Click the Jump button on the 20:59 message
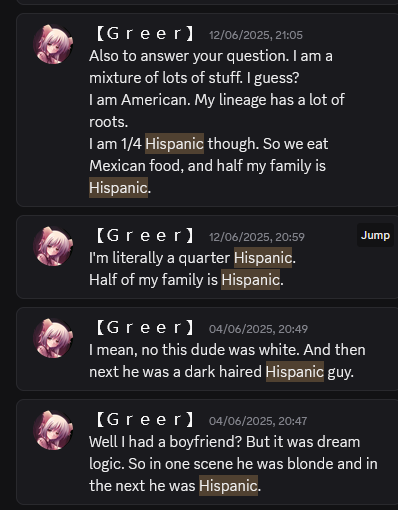398x510 pixels. click(x=375, y=235)
